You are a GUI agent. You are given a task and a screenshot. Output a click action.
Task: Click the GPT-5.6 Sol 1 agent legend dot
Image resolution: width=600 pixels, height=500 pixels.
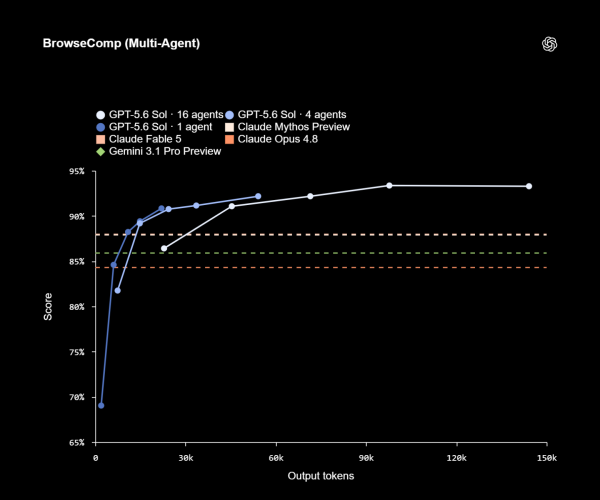[100, 127]
